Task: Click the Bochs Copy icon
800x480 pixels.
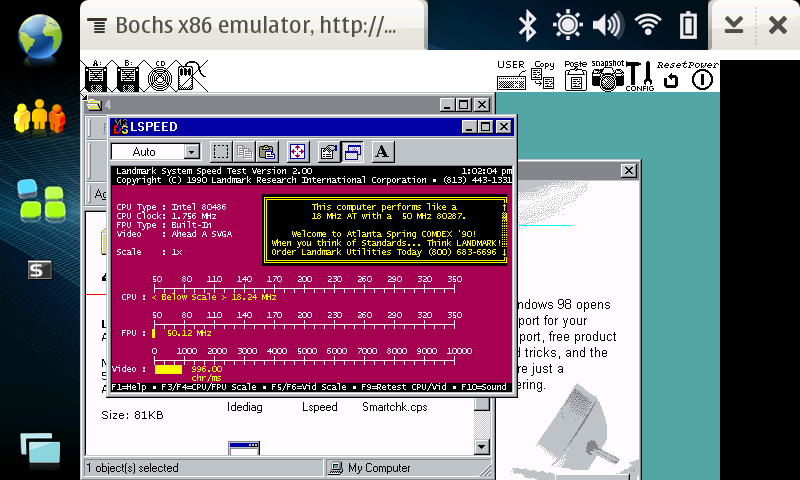Action: pyautogui.click(x=543, y=75)
